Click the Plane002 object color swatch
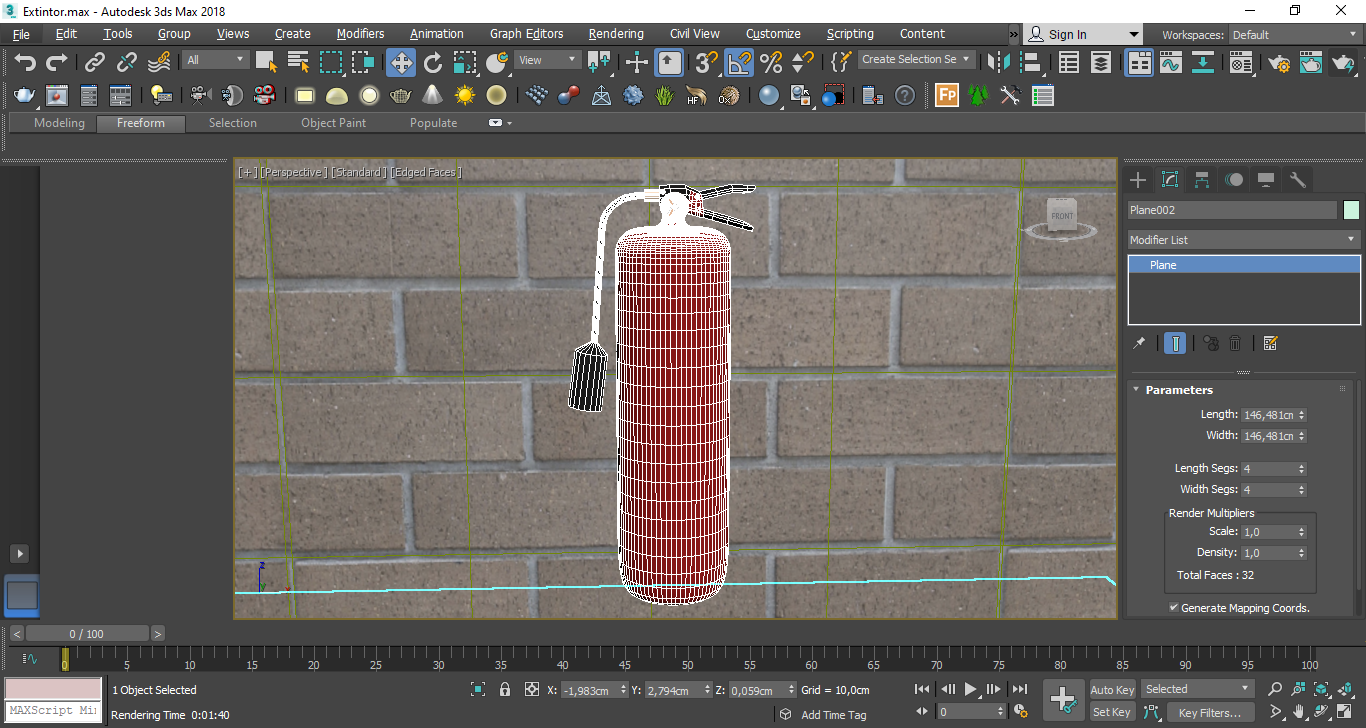The height and width of the screenshot is (728, 1366). [x=1351, y=210]
